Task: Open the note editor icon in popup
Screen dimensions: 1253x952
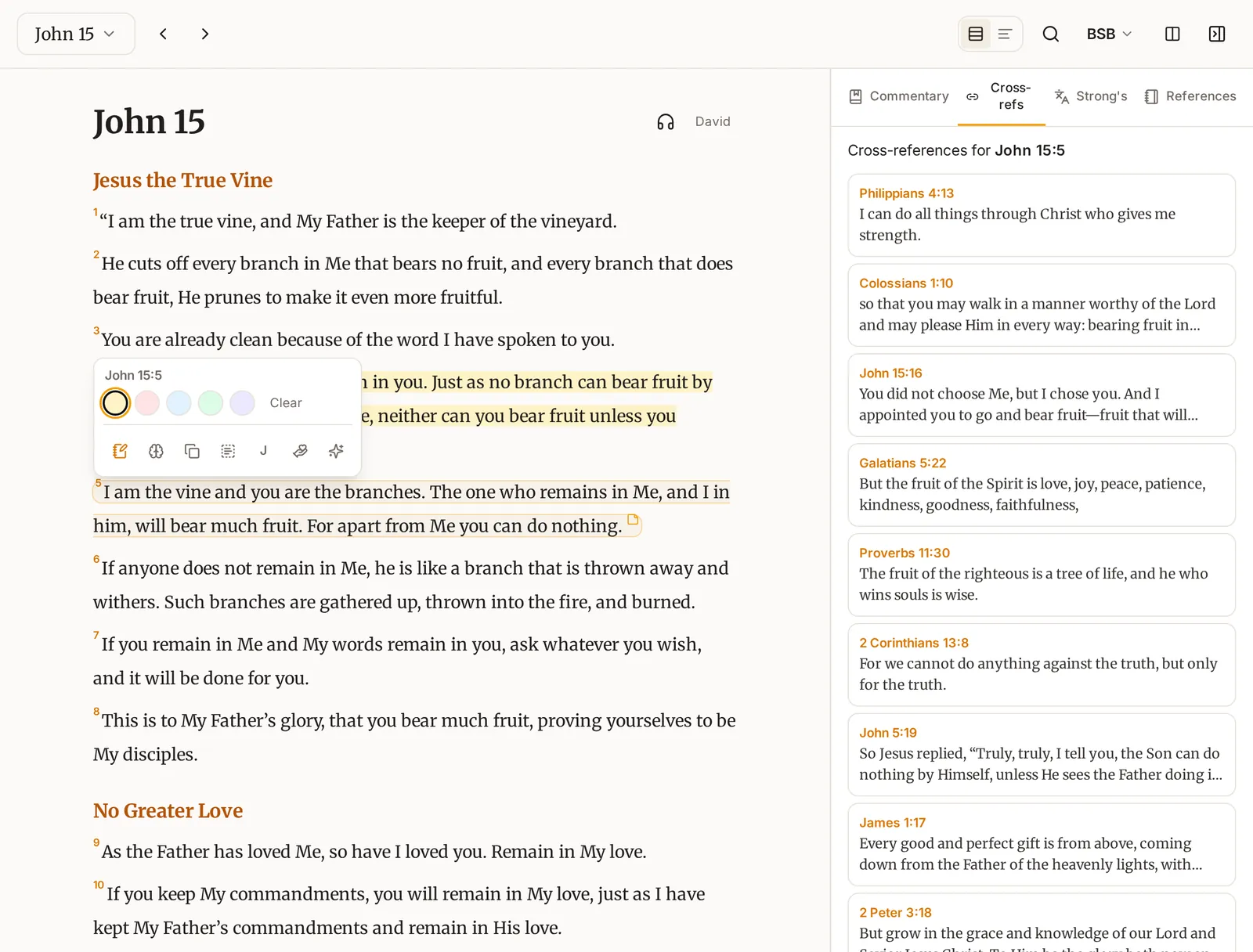Action: [x=120, y=451]
